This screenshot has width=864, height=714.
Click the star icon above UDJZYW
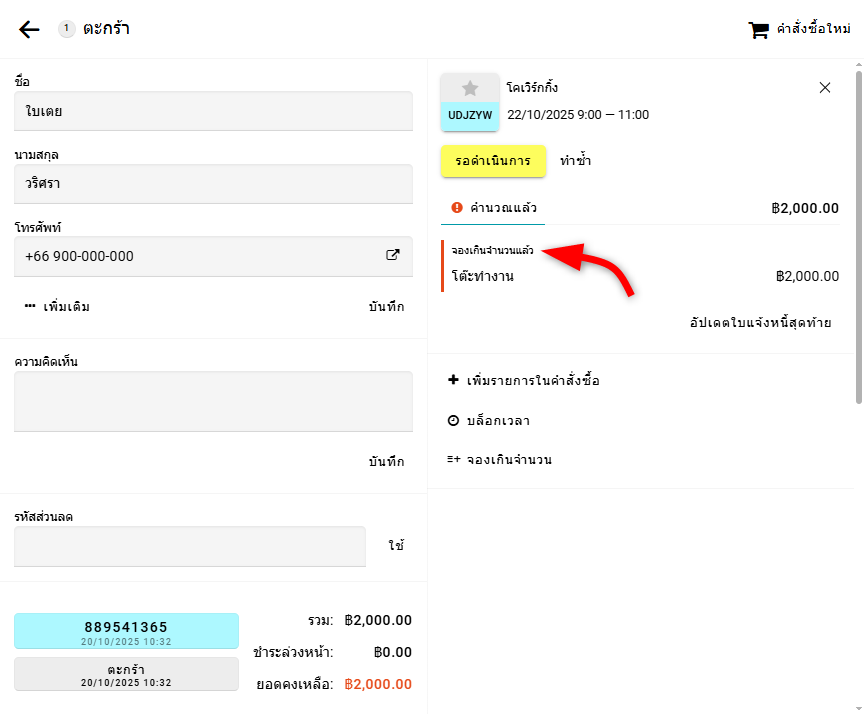pyautogui.click(x=470, y=88)
